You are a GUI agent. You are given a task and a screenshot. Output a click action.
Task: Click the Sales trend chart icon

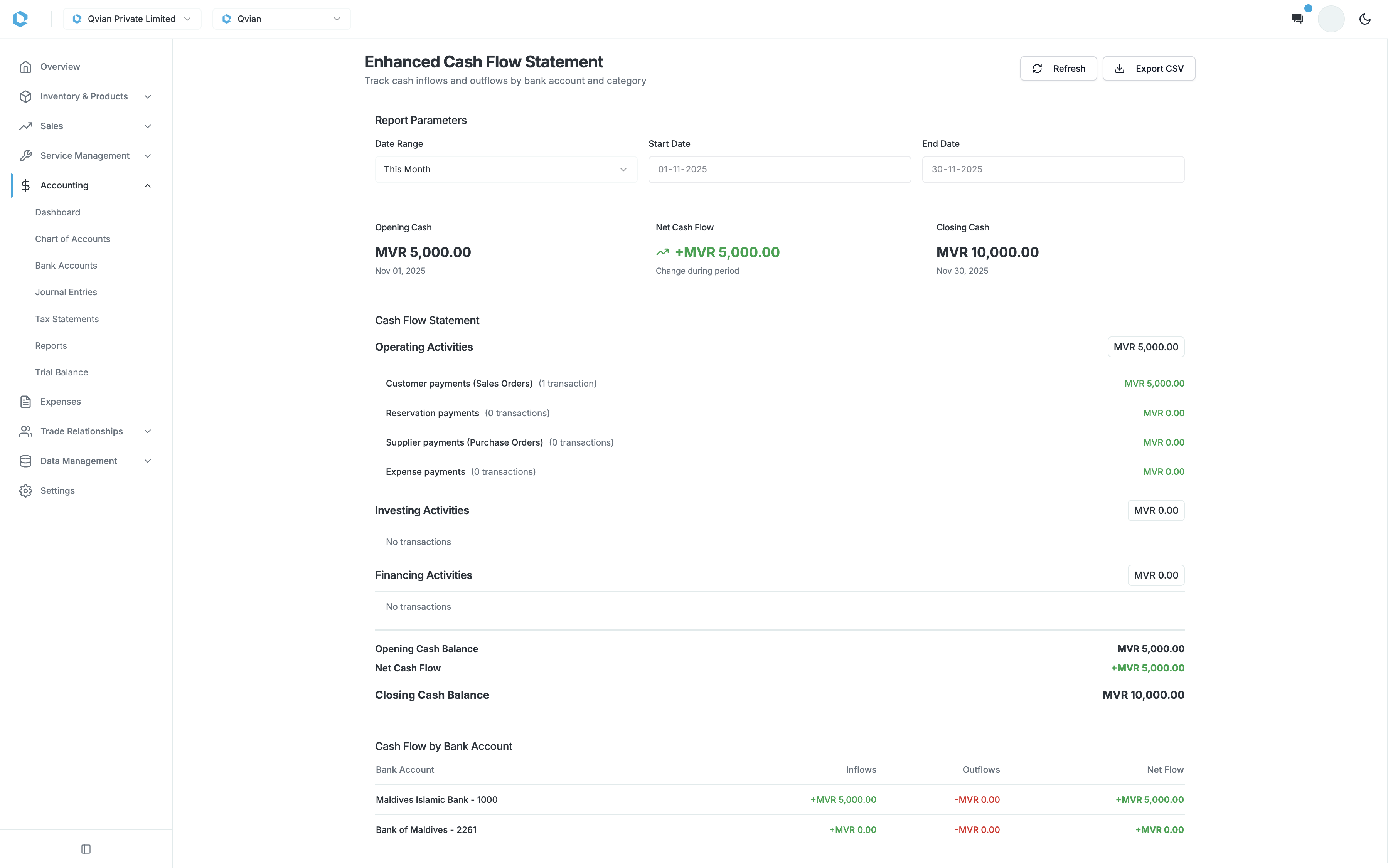(25, 126)
